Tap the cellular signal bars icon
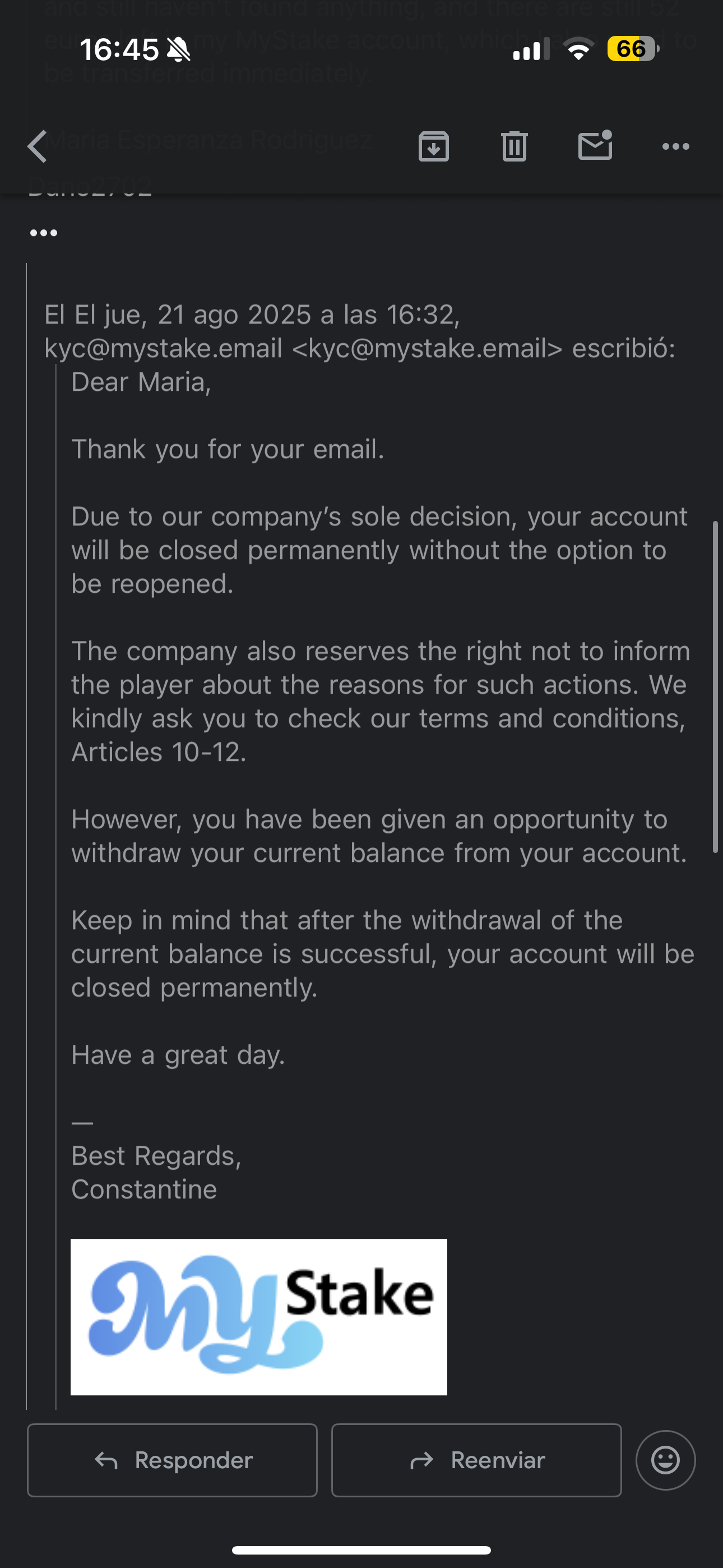This screenshot has height=1568, width=723. (x=531, y=49)
